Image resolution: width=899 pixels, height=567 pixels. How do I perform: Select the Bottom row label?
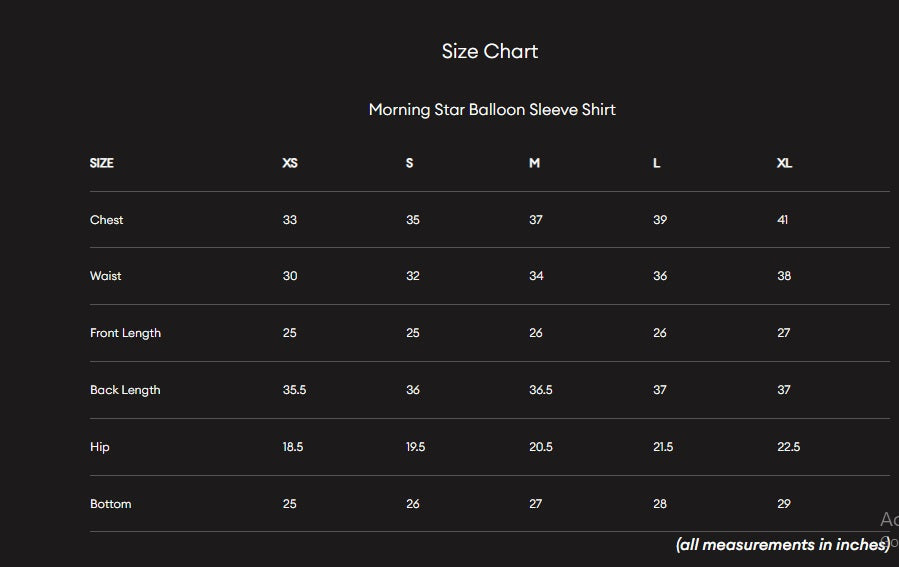111,504
